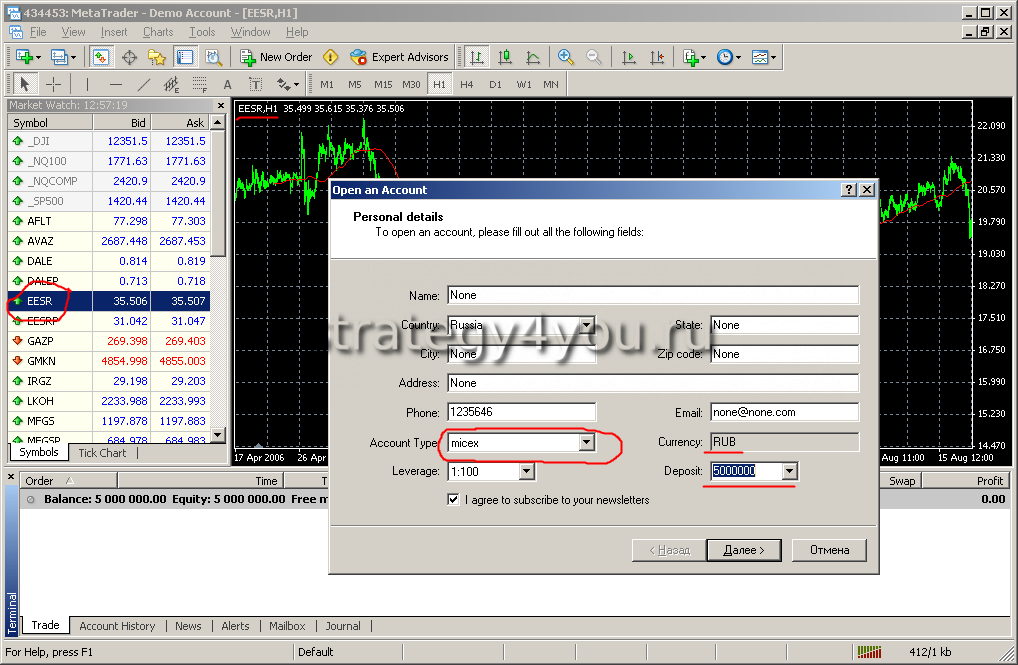
Task: Click the dialog help question-mark button
Action: pyautogui.click(x=849, y=190)
